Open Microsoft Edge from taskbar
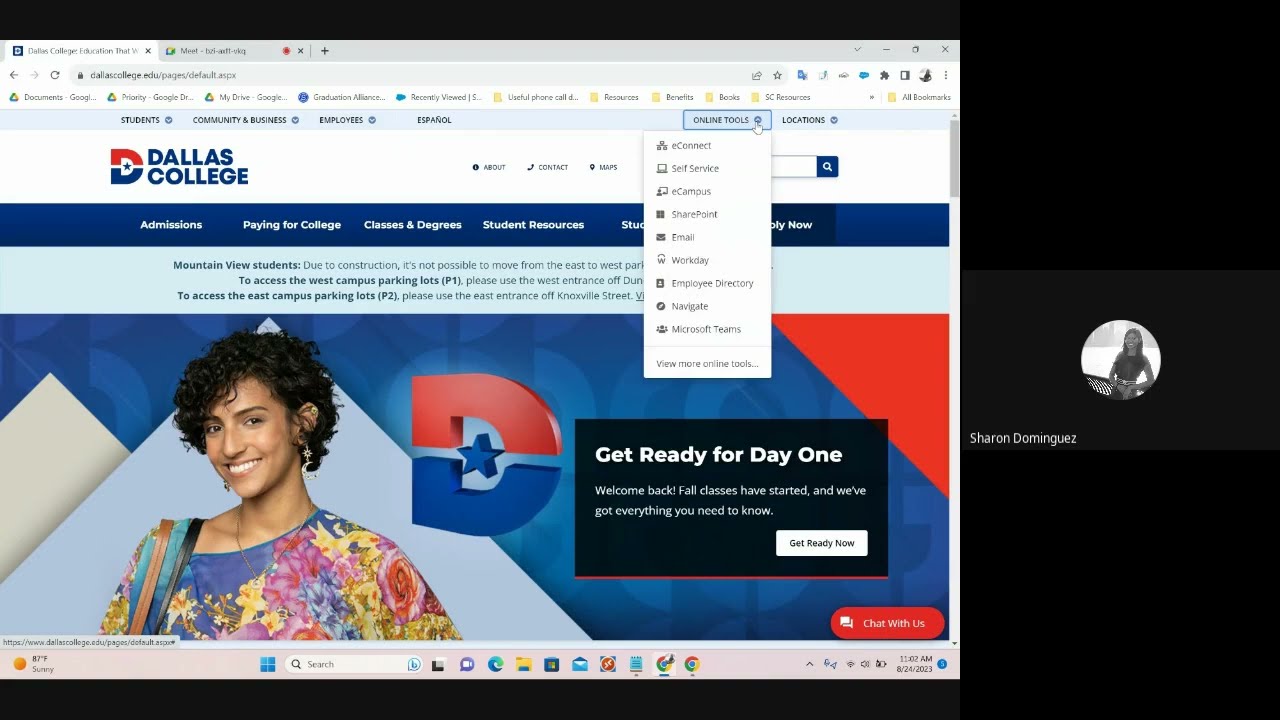Viewport: 1280px width, 720px height. [495, 664]
